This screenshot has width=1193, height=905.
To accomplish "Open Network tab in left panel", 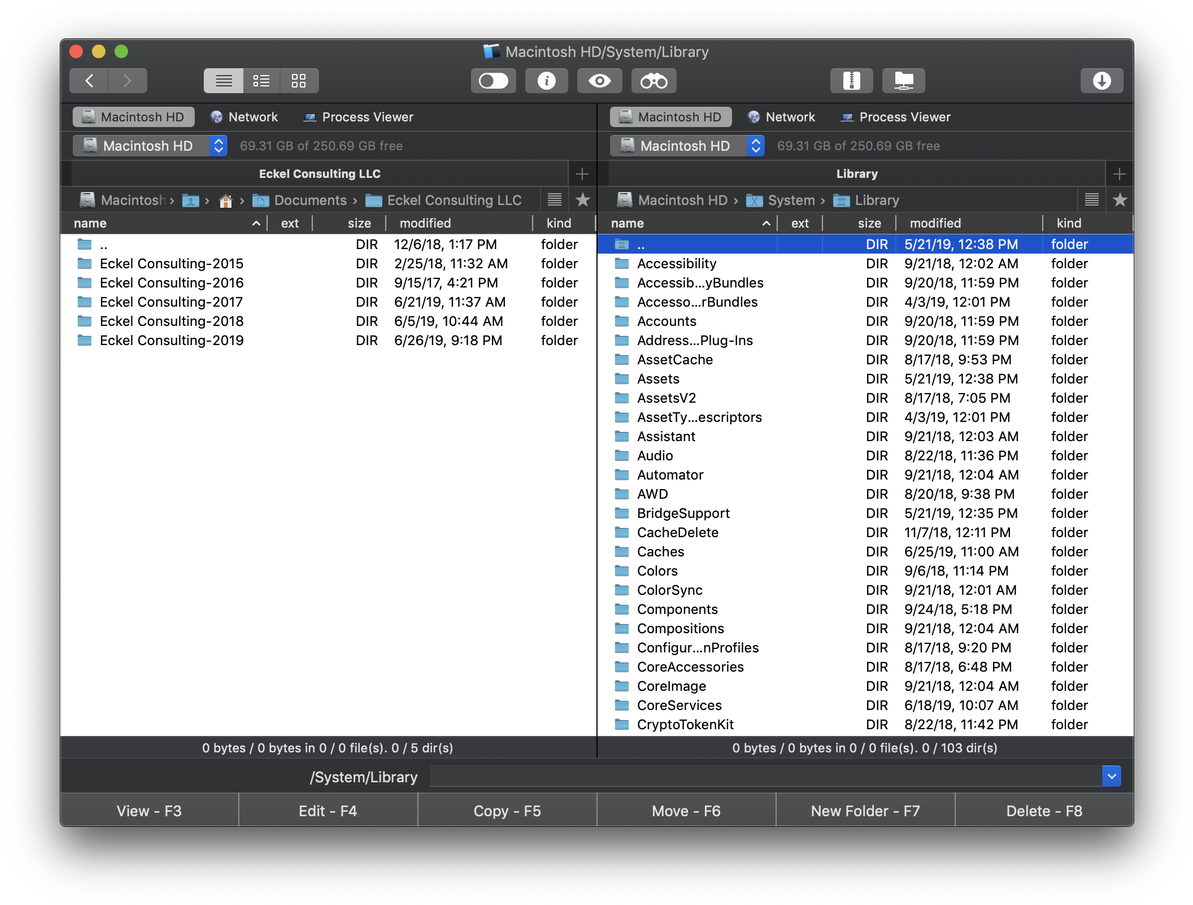I will click(x=244, y=116).
